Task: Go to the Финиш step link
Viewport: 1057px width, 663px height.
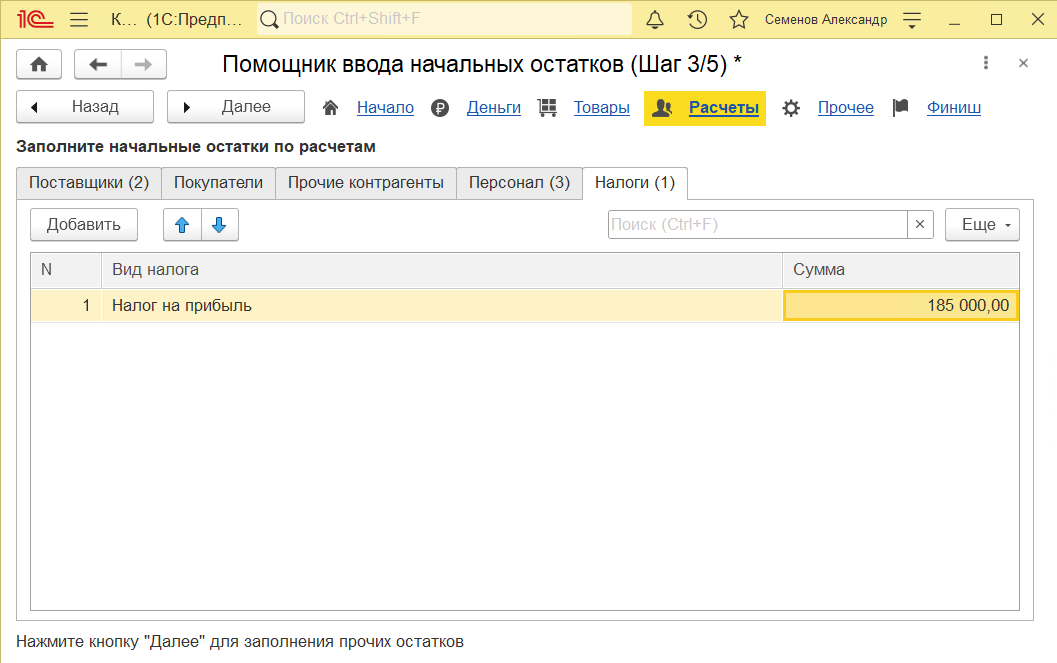Action: 954,108
